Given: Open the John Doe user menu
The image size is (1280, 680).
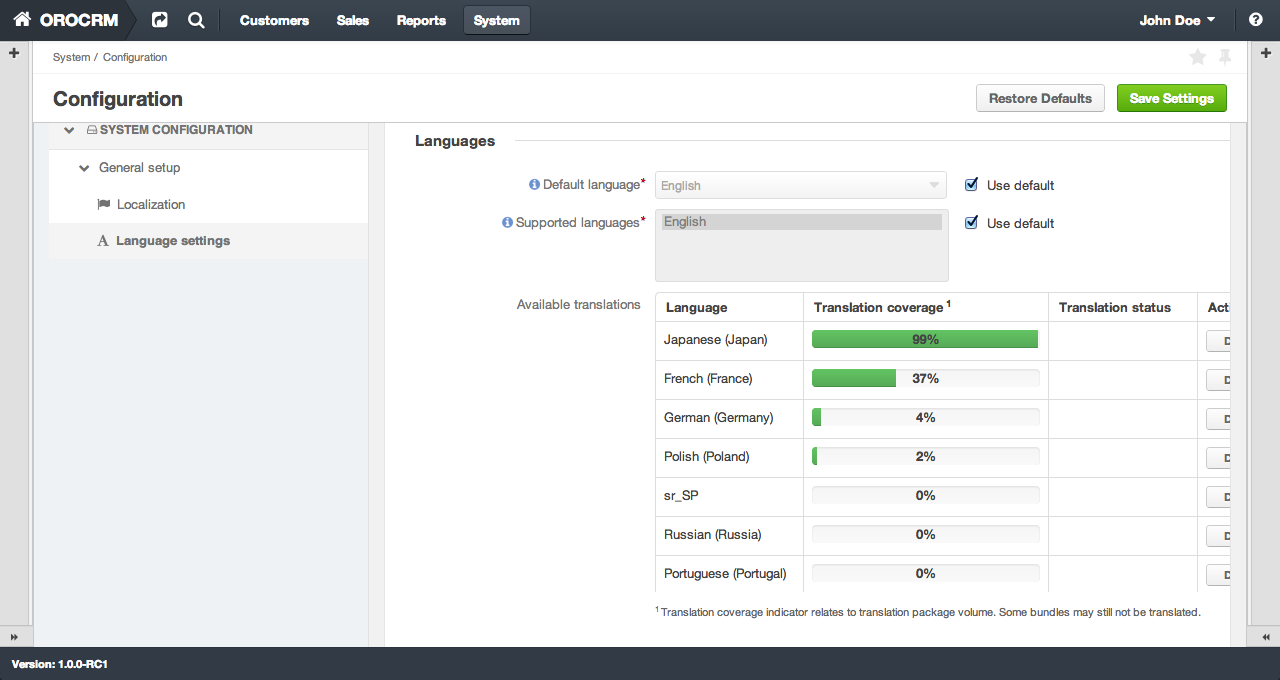Looking at the screenshot, I should [x=1177, y=20].
